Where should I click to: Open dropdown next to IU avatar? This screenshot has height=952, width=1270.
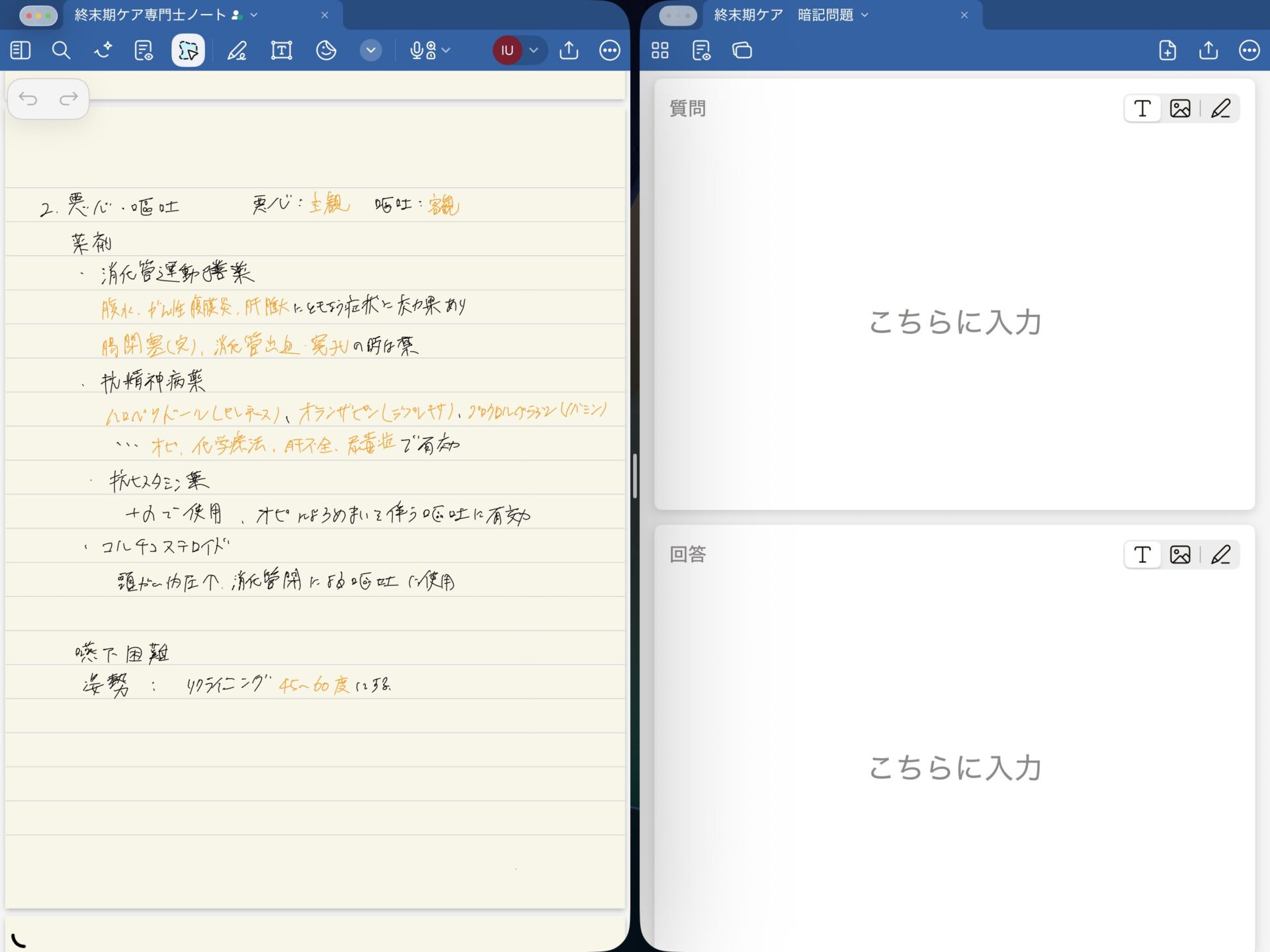click(x=534, y=50)
